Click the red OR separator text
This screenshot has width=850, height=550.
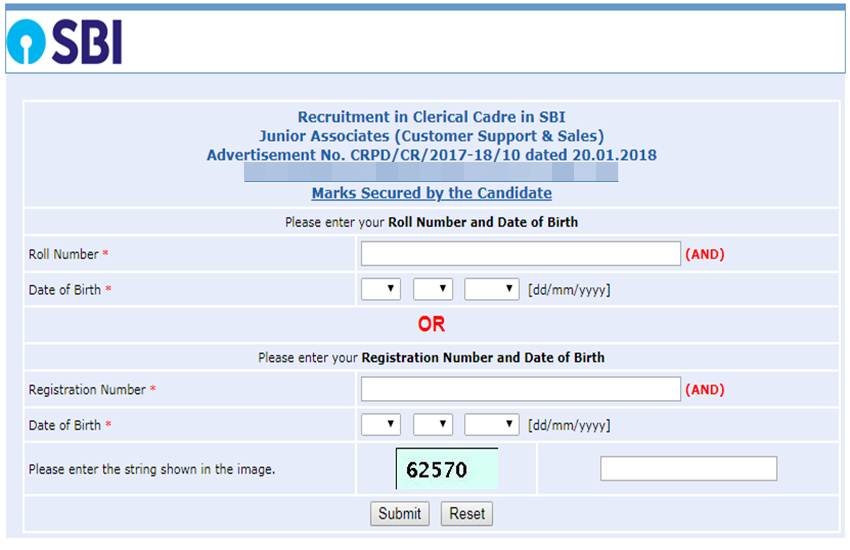[x=431, y=324]
